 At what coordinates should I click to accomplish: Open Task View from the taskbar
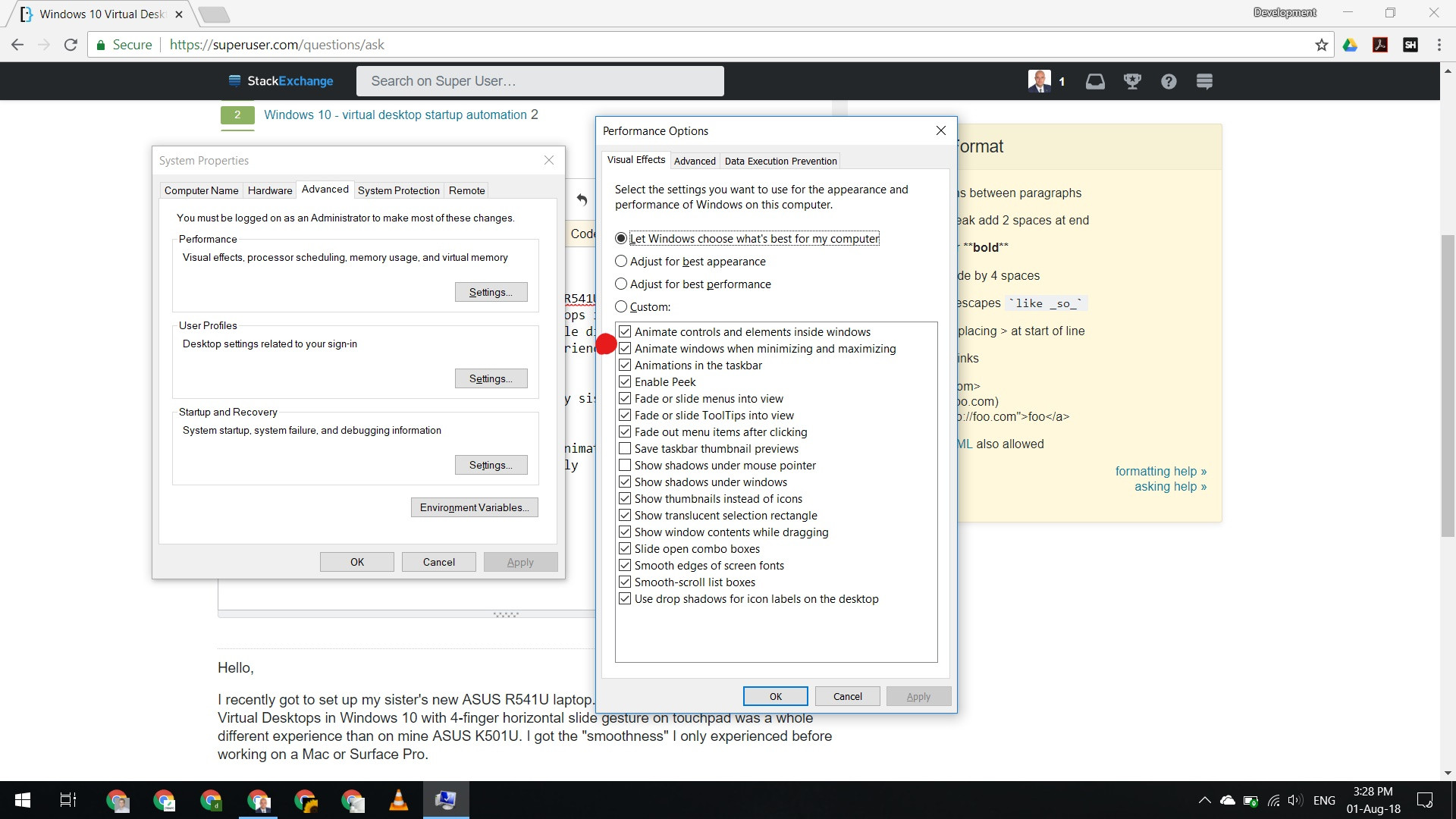click(x=67, y=800)
